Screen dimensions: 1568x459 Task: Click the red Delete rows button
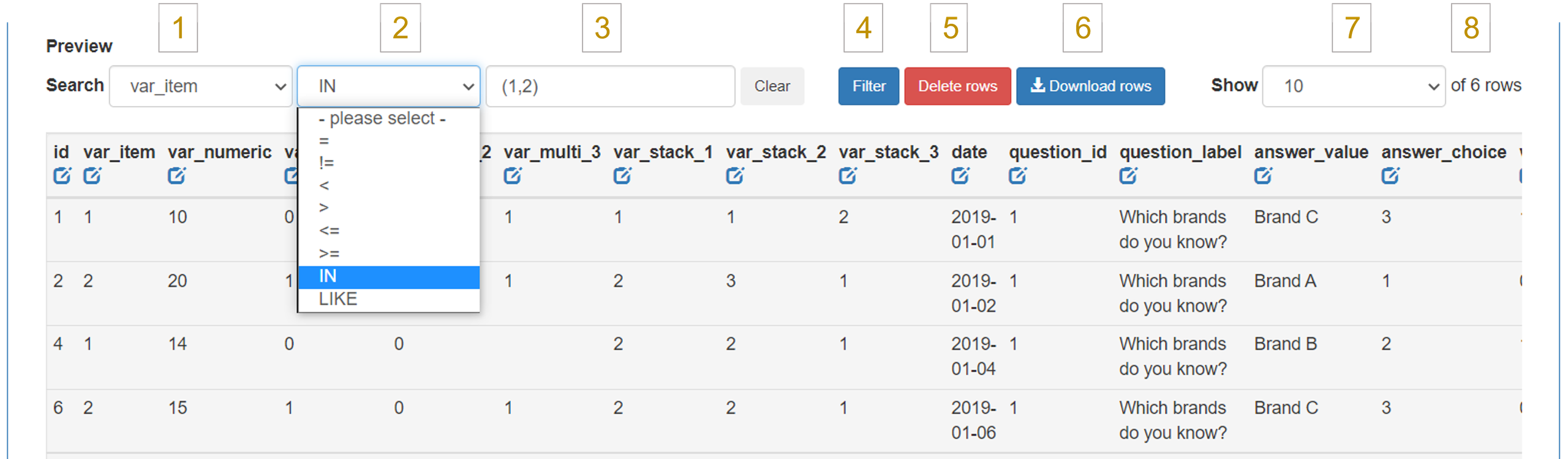[x=957, y=86]
